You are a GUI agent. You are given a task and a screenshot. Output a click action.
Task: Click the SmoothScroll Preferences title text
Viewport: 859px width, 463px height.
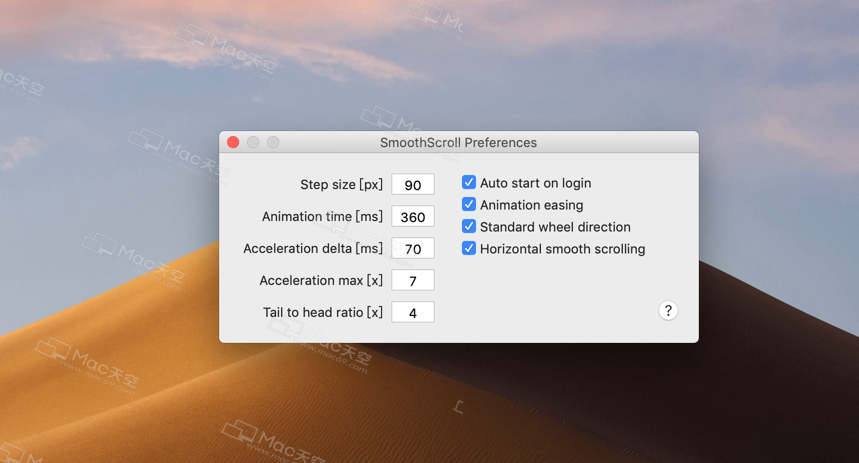[x=459, y=142]
